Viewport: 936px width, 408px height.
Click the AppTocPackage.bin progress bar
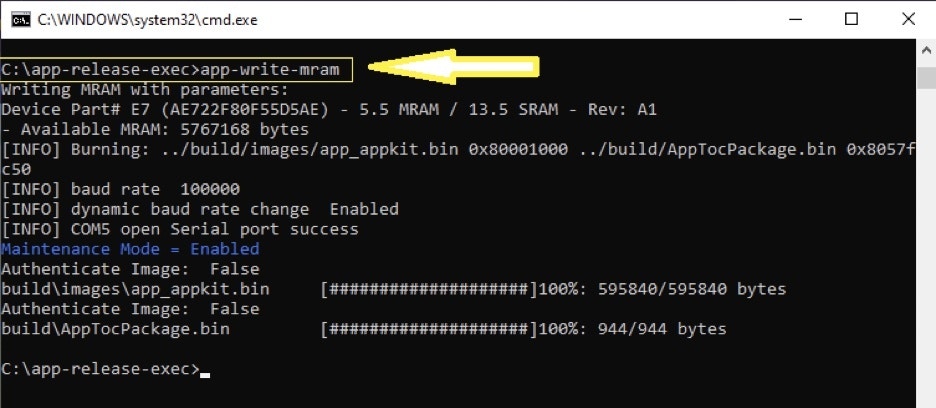[429, 329]
